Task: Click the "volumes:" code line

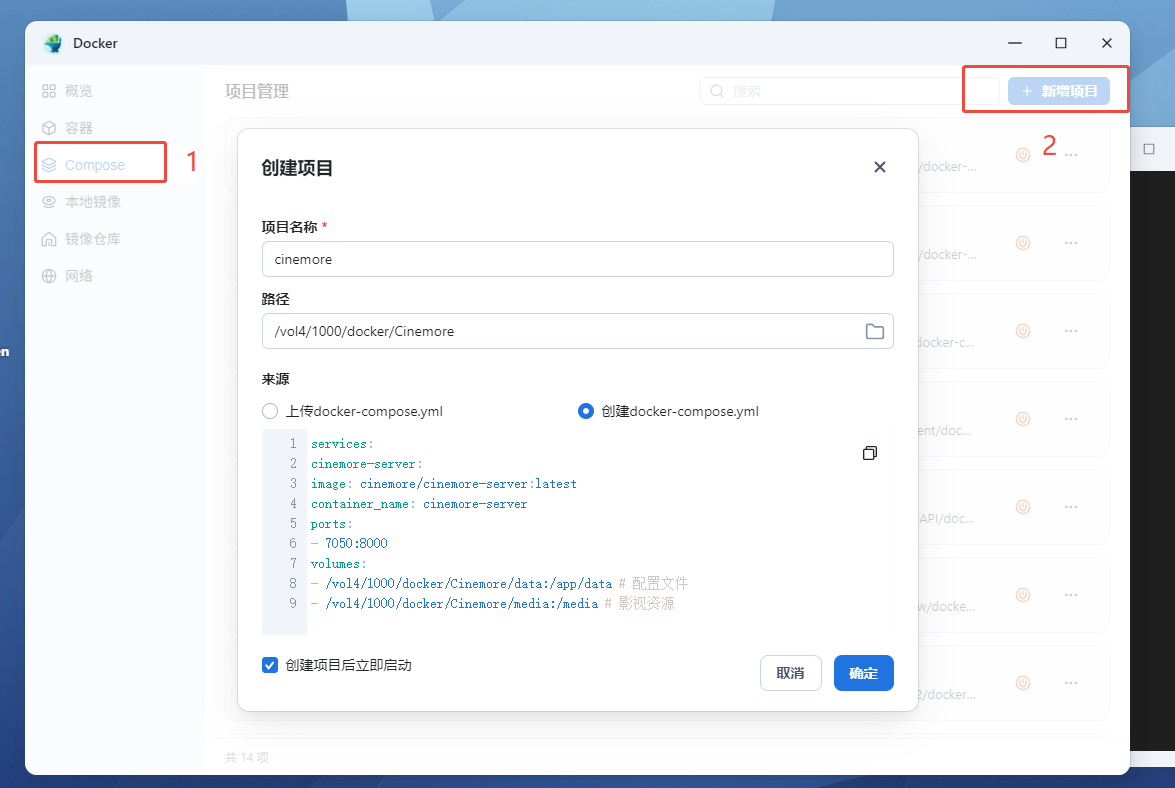Action: (x=339, y=564)
